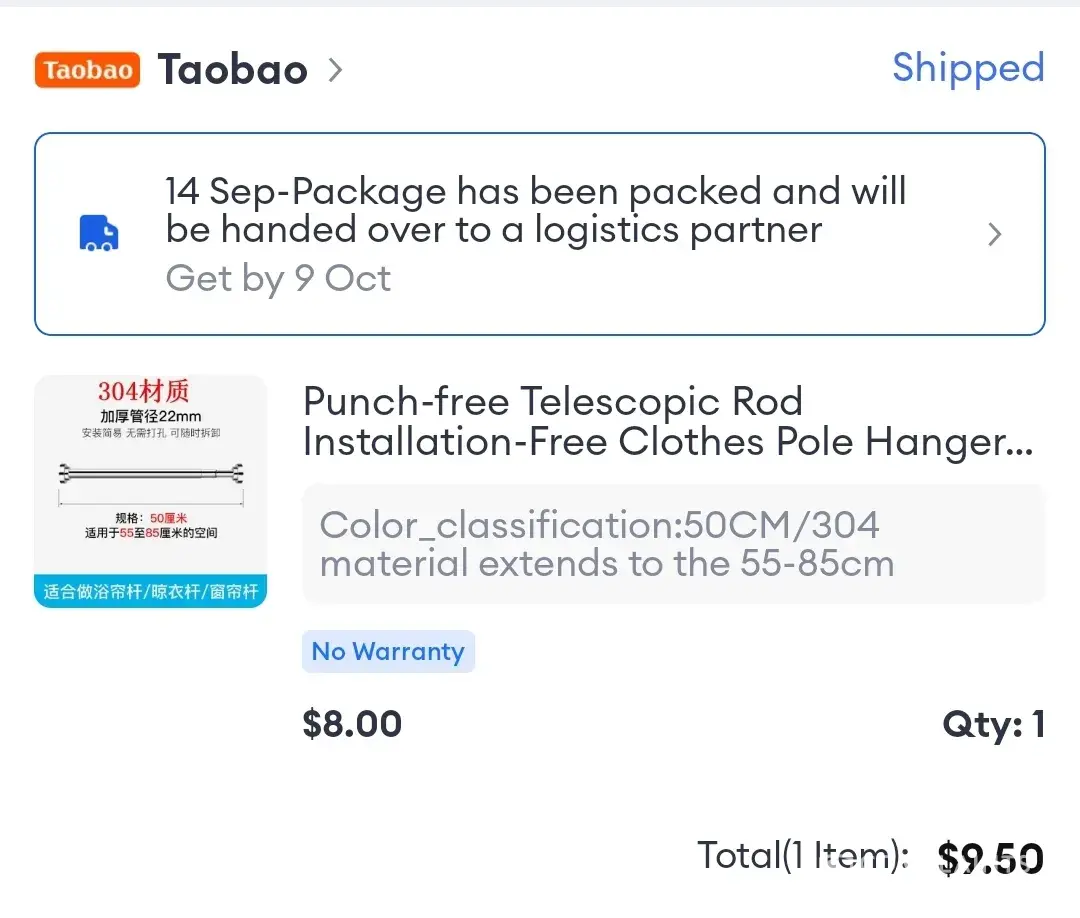Tap the No Warranty badge
Viewport: 1080px width, 918px height.
388,652
